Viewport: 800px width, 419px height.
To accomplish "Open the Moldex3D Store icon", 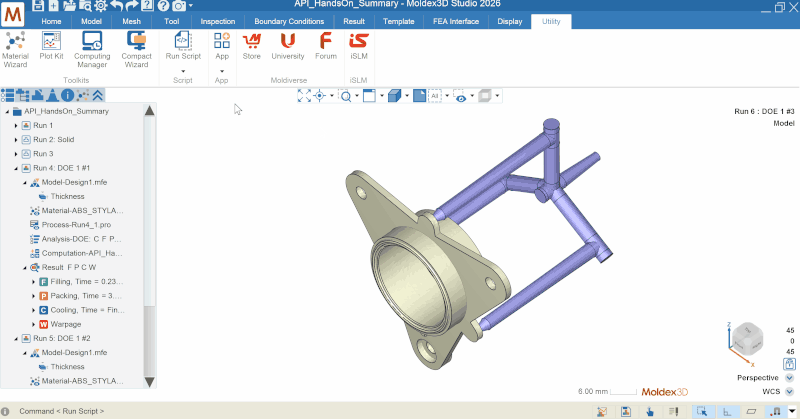I will coord(251,46).
